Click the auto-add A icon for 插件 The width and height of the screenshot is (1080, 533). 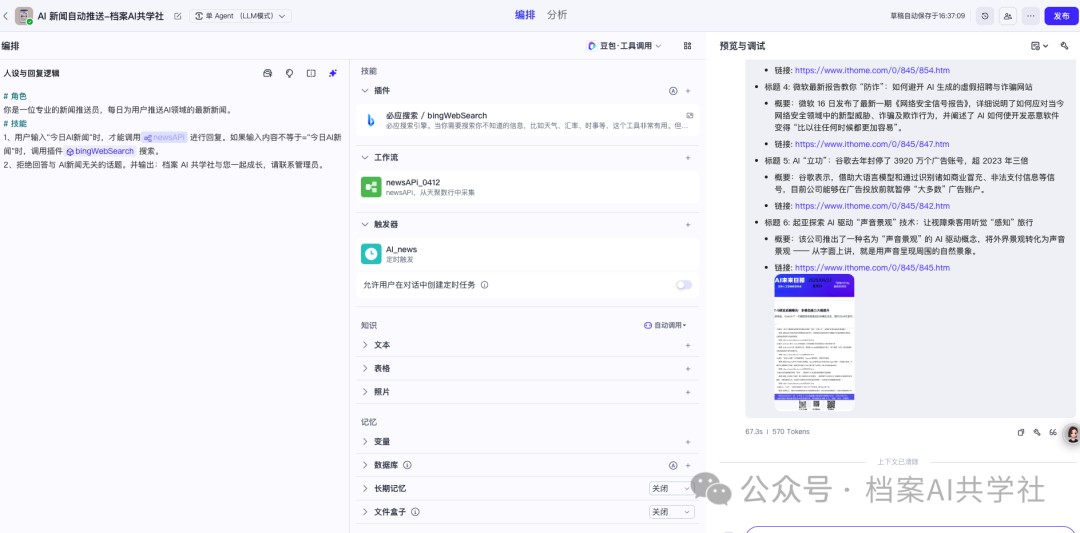673,91
